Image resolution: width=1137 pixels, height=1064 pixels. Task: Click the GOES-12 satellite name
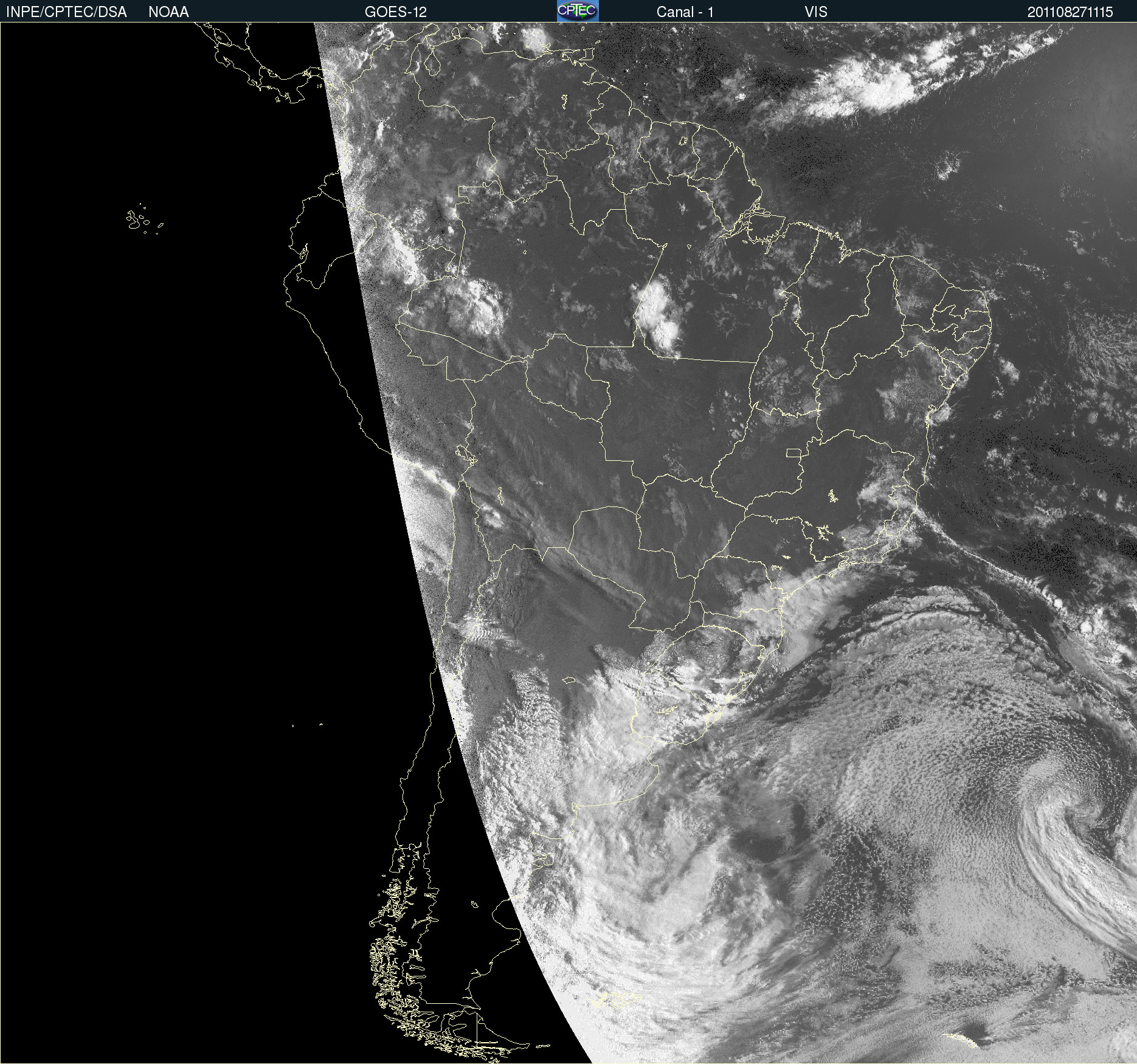pos(396,12)
